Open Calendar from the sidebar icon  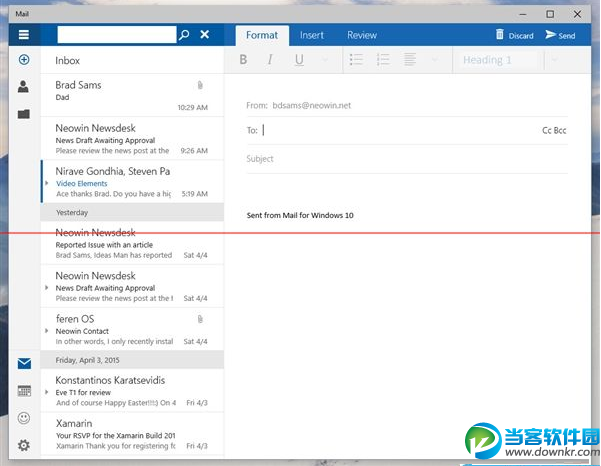[x=24, y=391]
